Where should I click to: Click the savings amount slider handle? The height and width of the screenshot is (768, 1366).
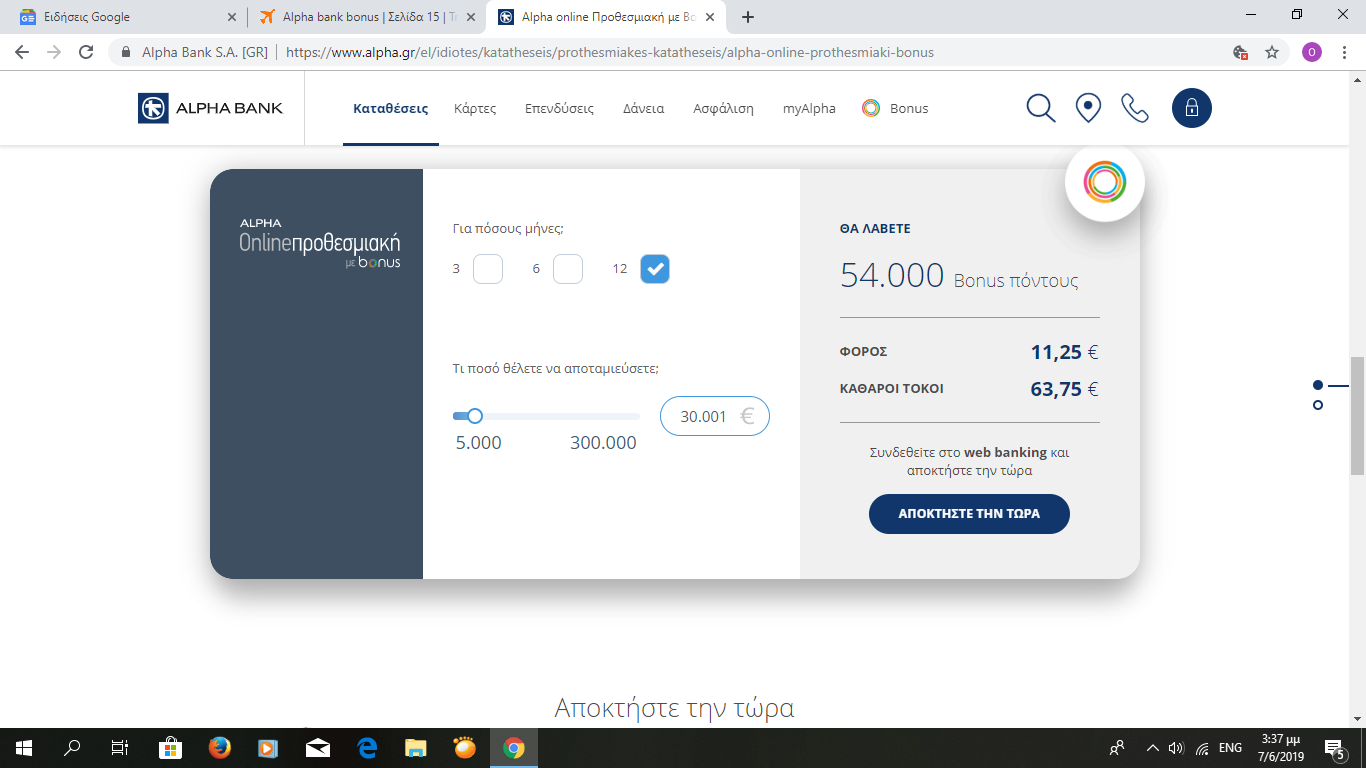475,416
